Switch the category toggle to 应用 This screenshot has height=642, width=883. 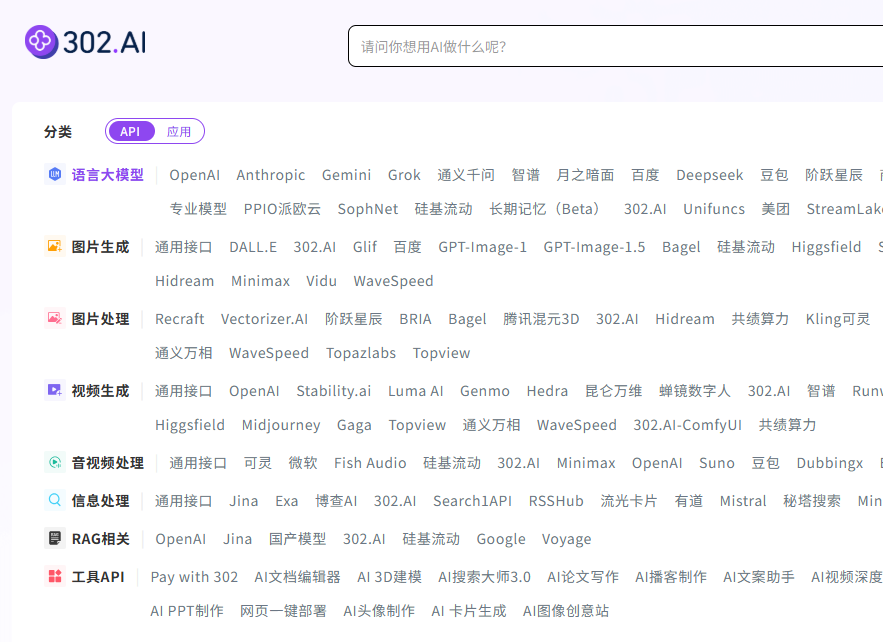179,131
